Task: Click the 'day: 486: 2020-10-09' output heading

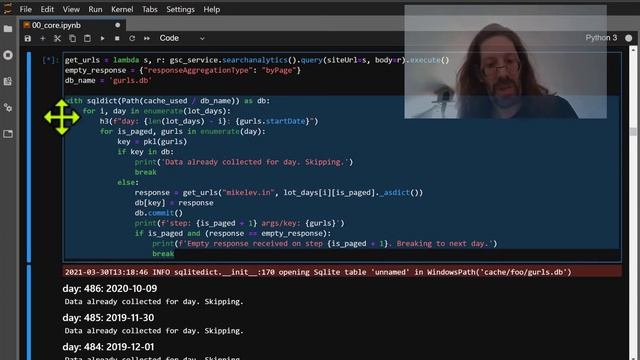Action: [109, 289]
